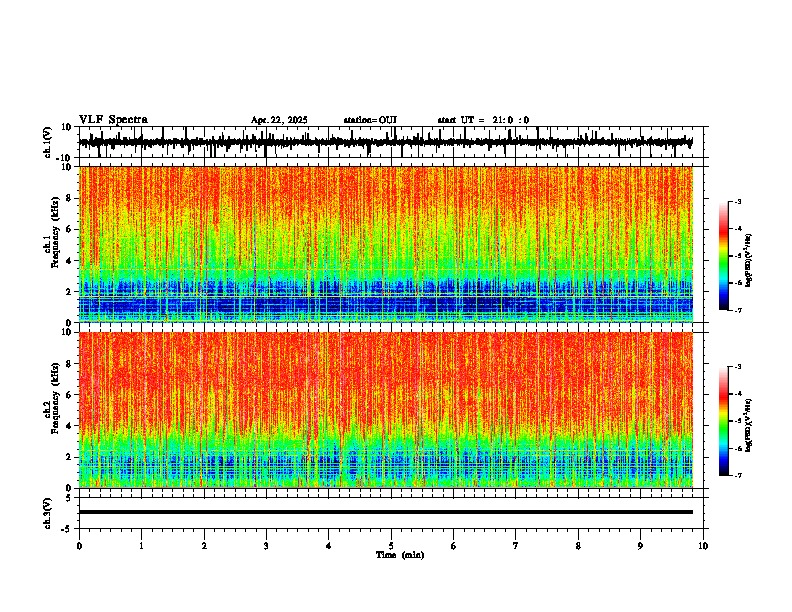Select the "start UT = 21: 0 : 0" text
Image resolution: width=792 pixels, height=612 pixels.
point(483,120)
